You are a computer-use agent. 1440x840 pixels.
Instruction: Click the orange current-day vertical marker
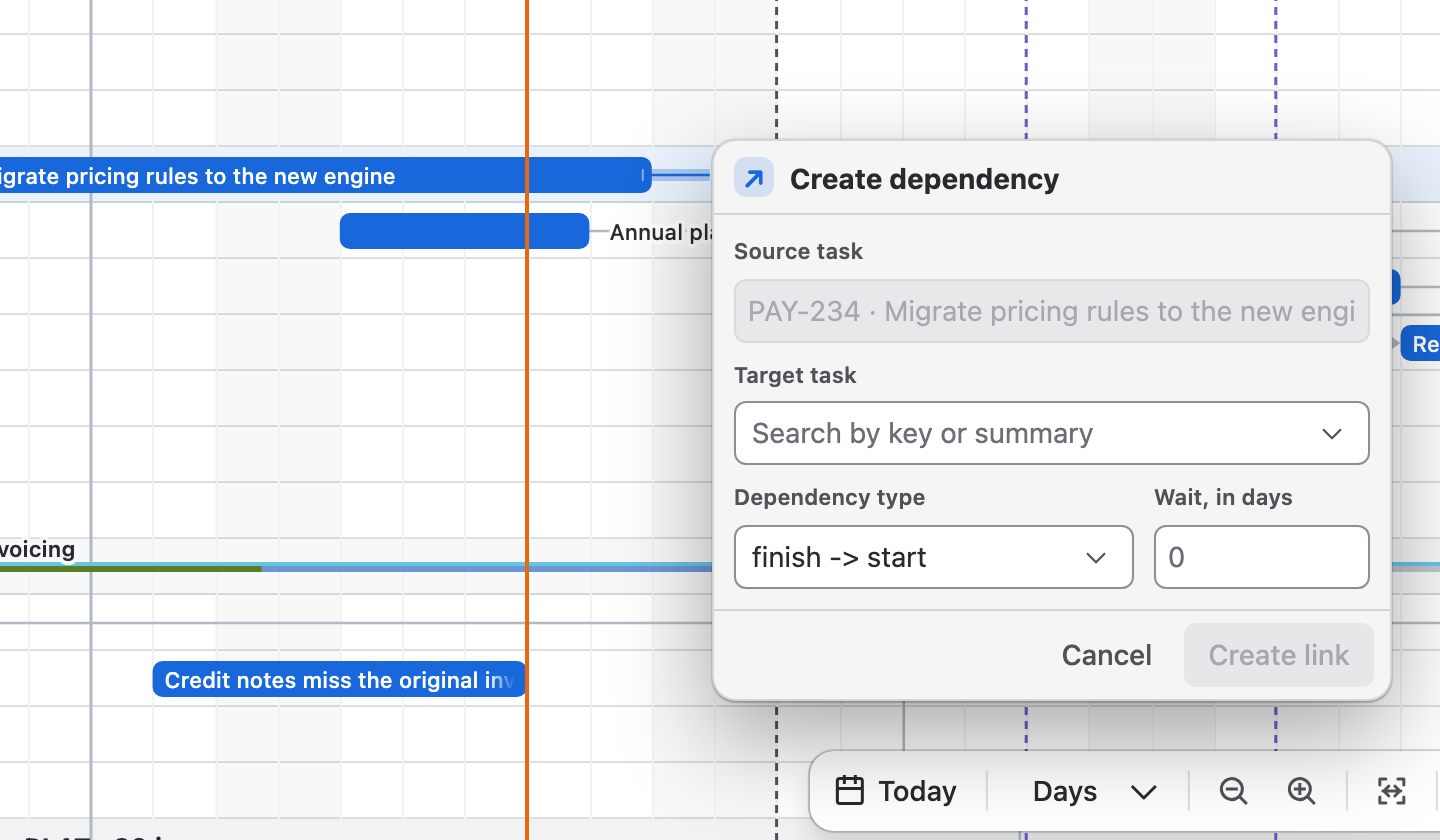click(526, 420)
